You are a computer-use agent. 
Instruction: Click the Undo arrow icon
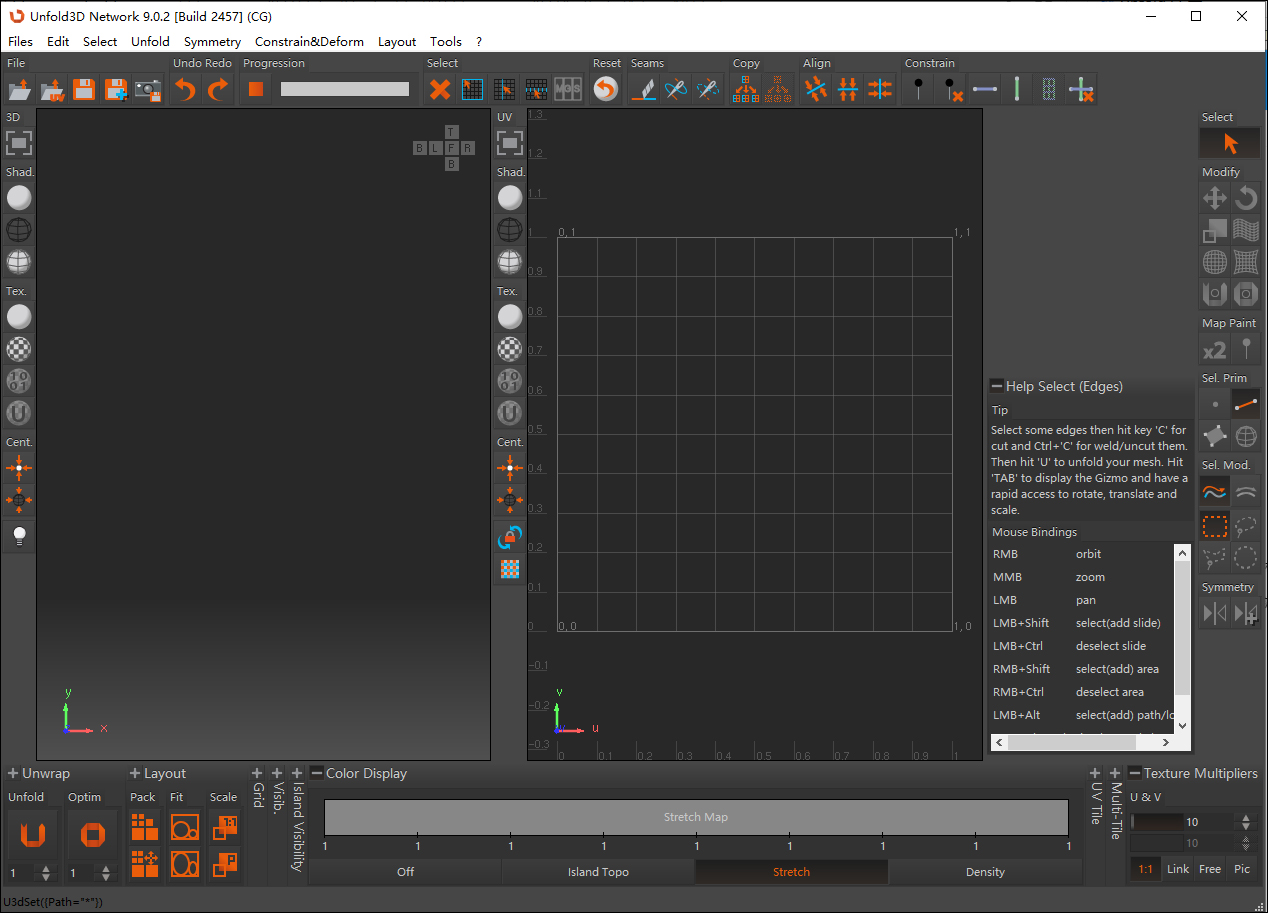(x=185, y=90)
